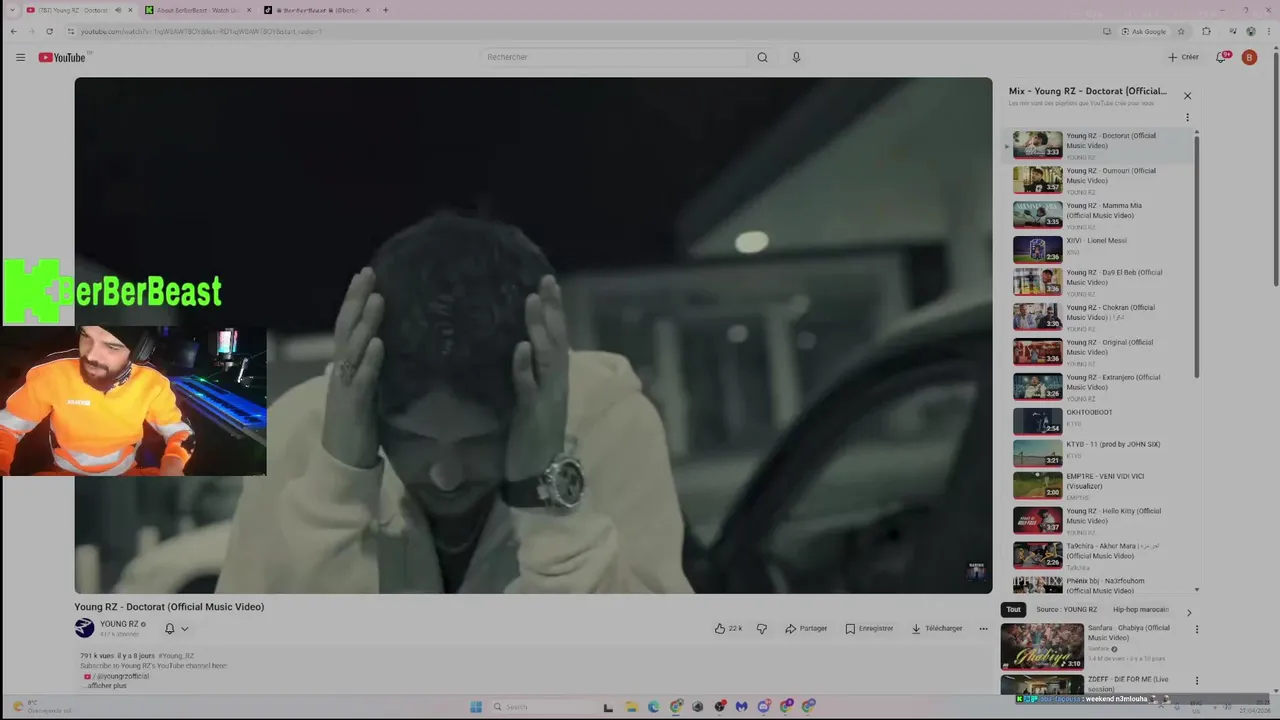
Task: Play XIIVI - Lionel Messi from playlist
Action: (x=1099, y=248)
